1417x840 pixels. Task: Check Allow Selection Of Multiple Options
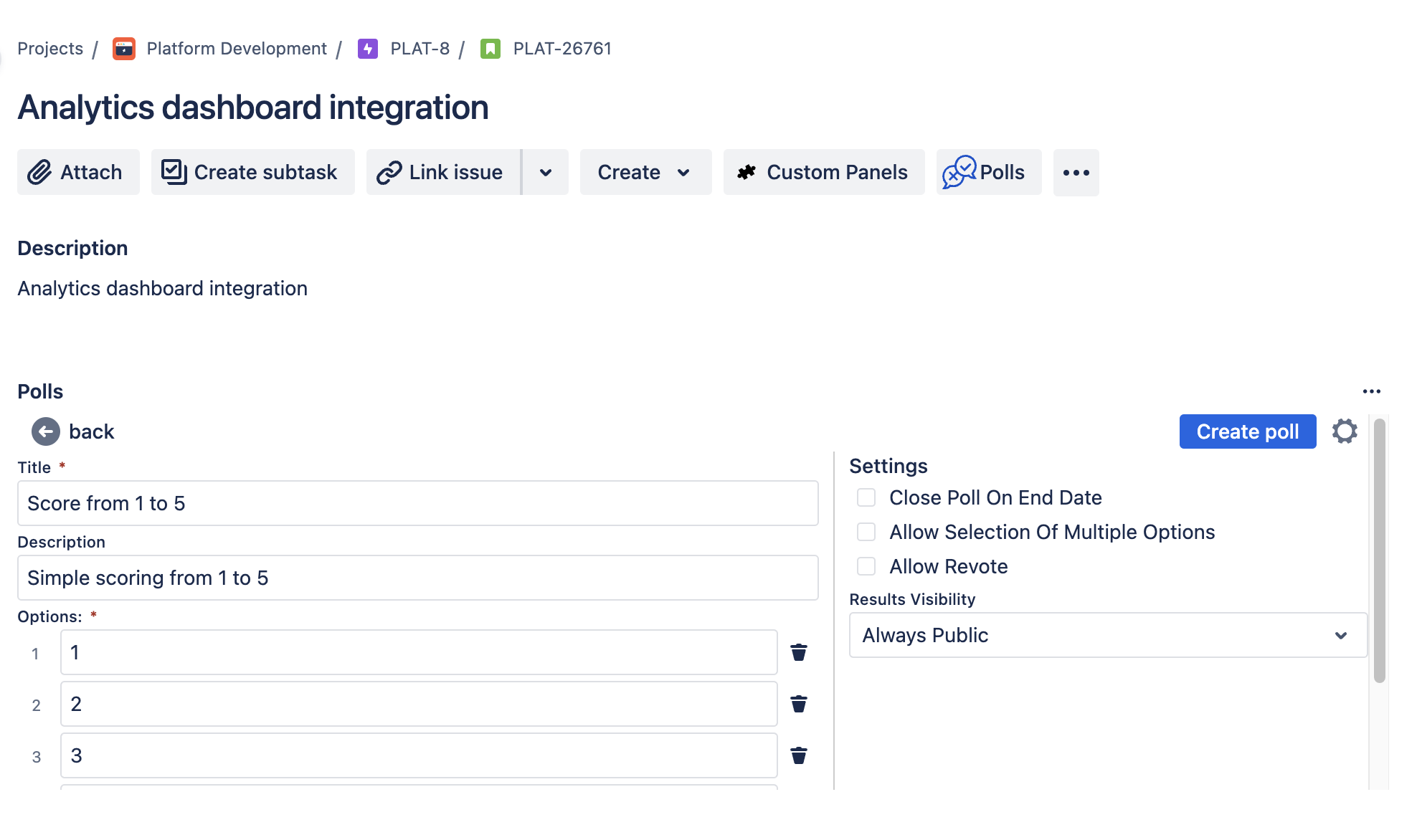pos(866,532)
